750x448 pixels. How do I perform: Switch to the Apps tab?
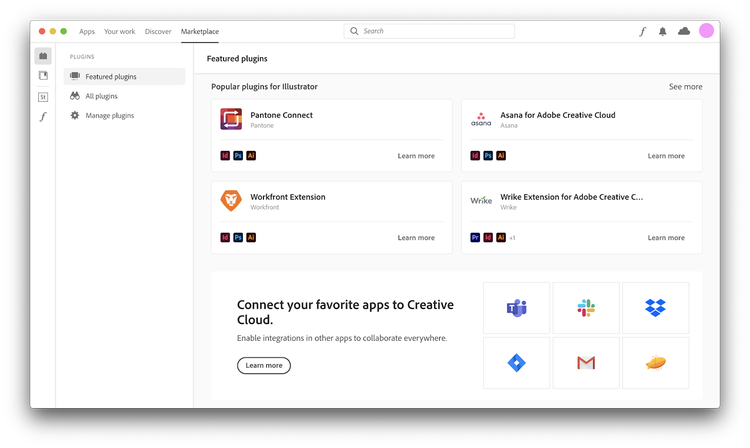(x=87, y=31)
